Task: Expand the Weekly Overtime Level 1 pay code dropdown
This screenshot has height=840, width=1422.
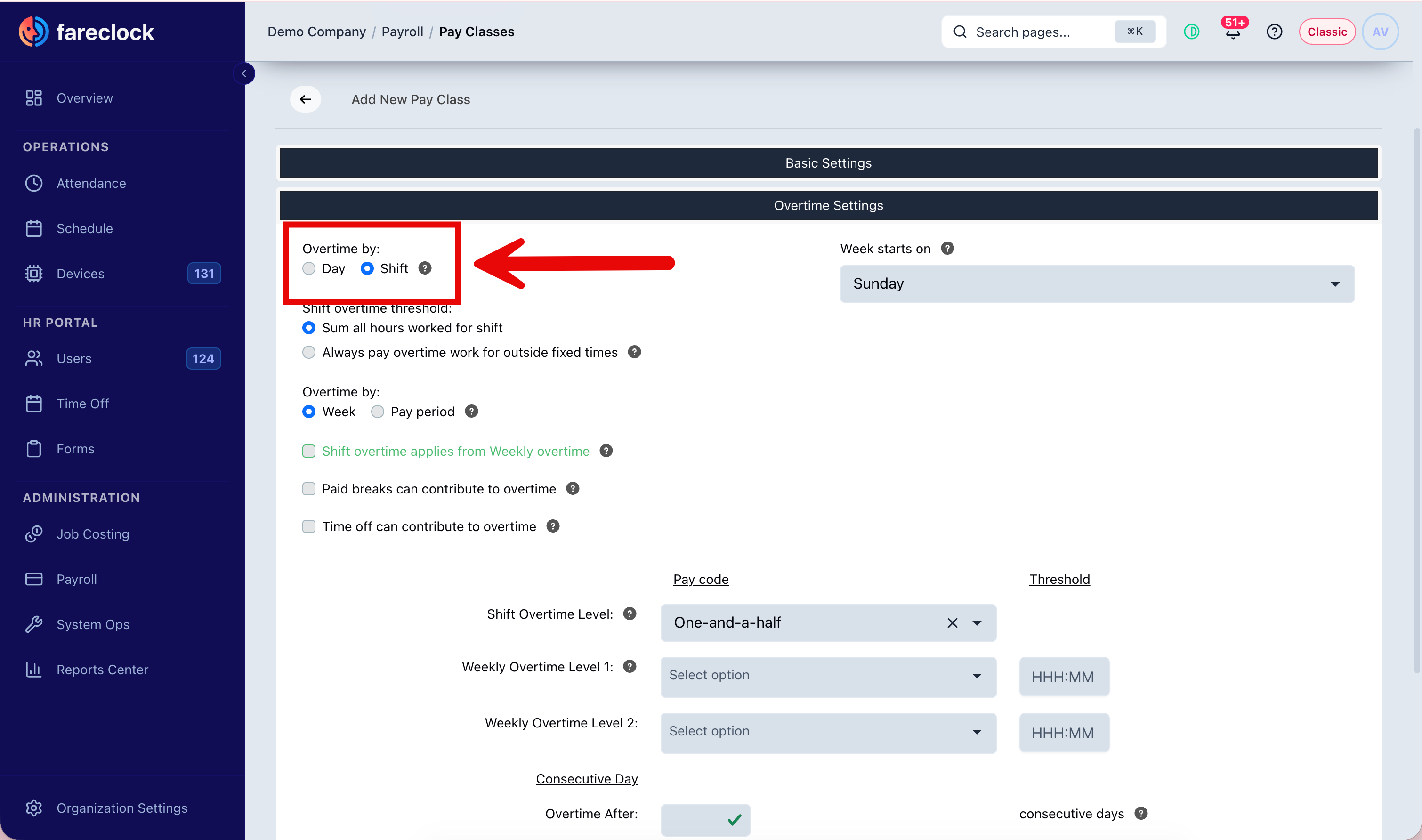Action: click(x=828, y=677)
